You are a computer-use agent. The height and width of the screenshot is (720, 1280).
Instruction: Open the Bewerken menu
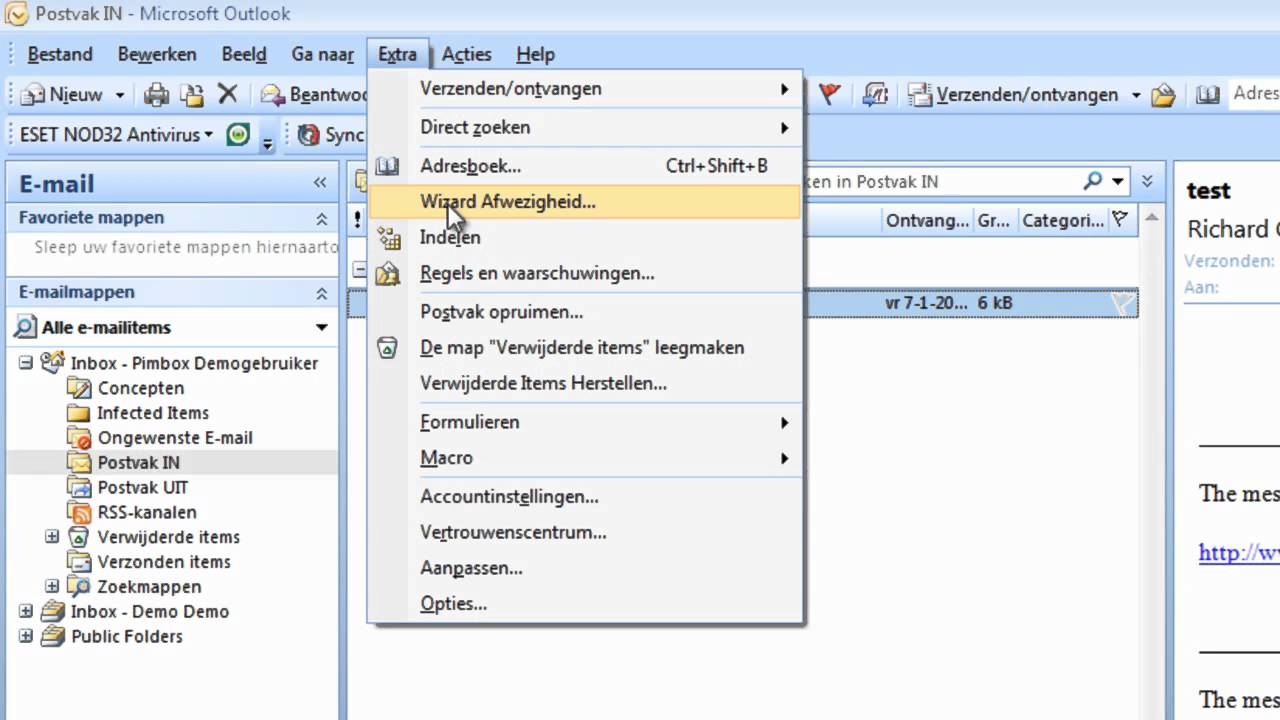tap(157, 54)
